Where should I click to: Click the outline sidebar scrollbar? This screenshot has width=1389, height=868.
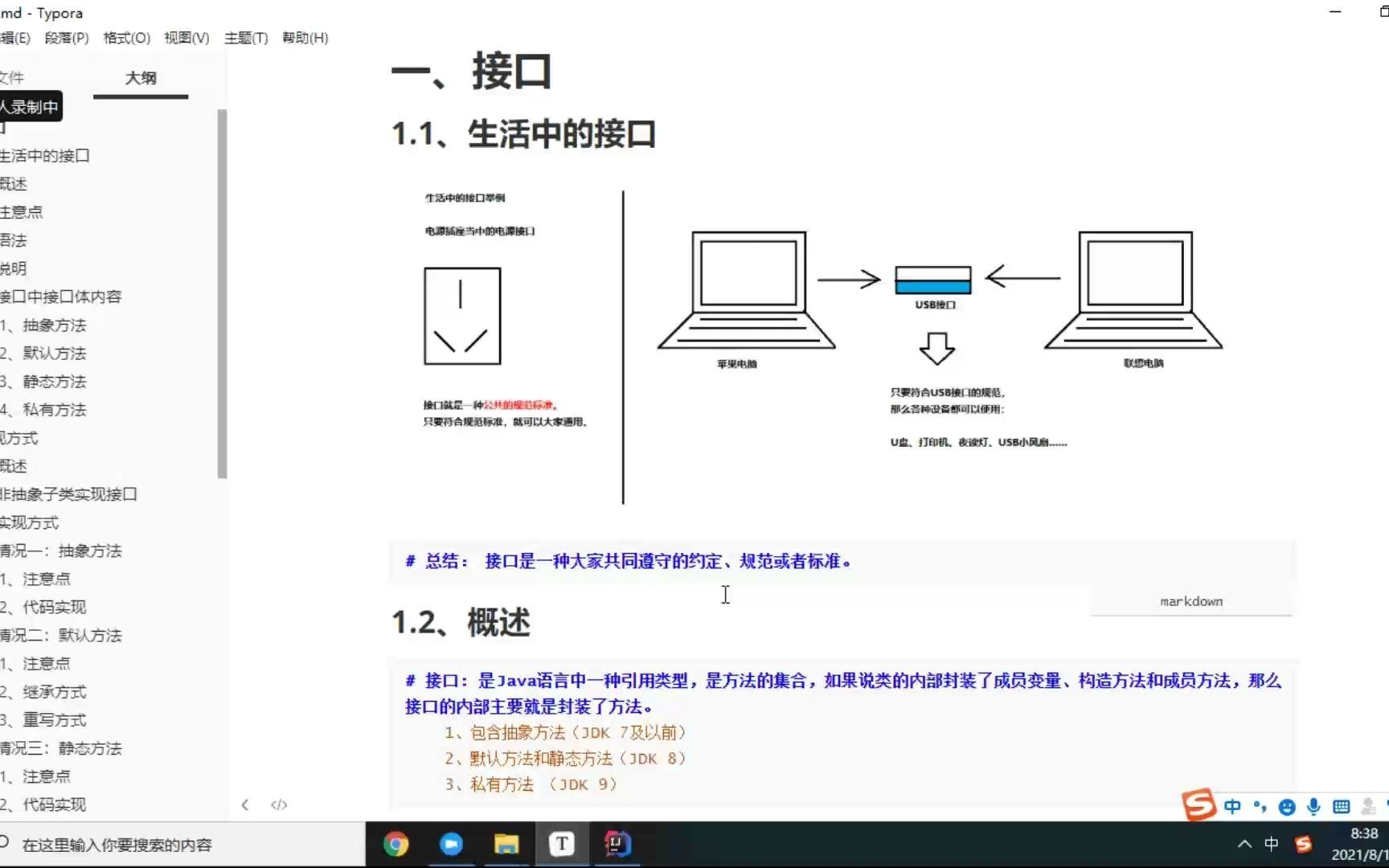[222, 293]
